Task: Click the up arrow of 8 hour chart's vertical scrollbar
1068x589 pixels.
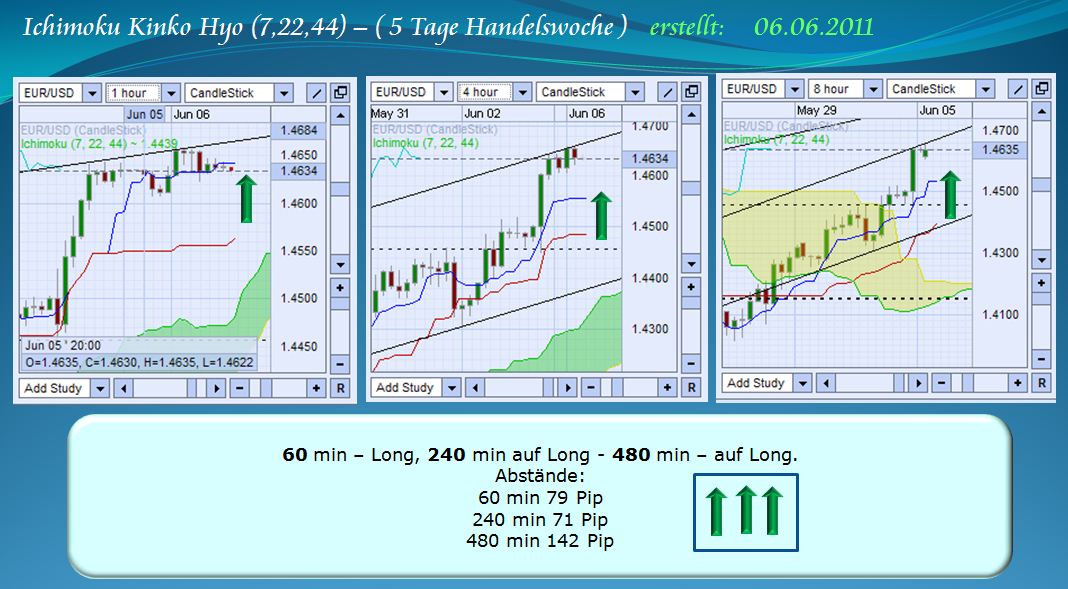Action: click(1041, 111)
